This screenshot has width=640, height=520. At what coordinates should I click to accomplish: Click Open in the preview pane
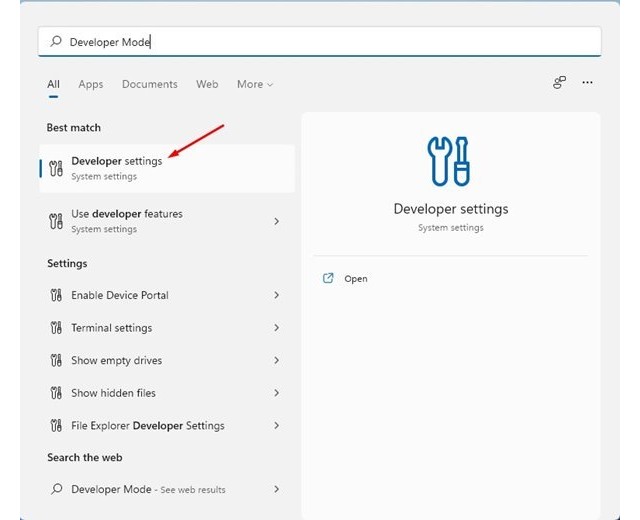(x=356, y=279)
